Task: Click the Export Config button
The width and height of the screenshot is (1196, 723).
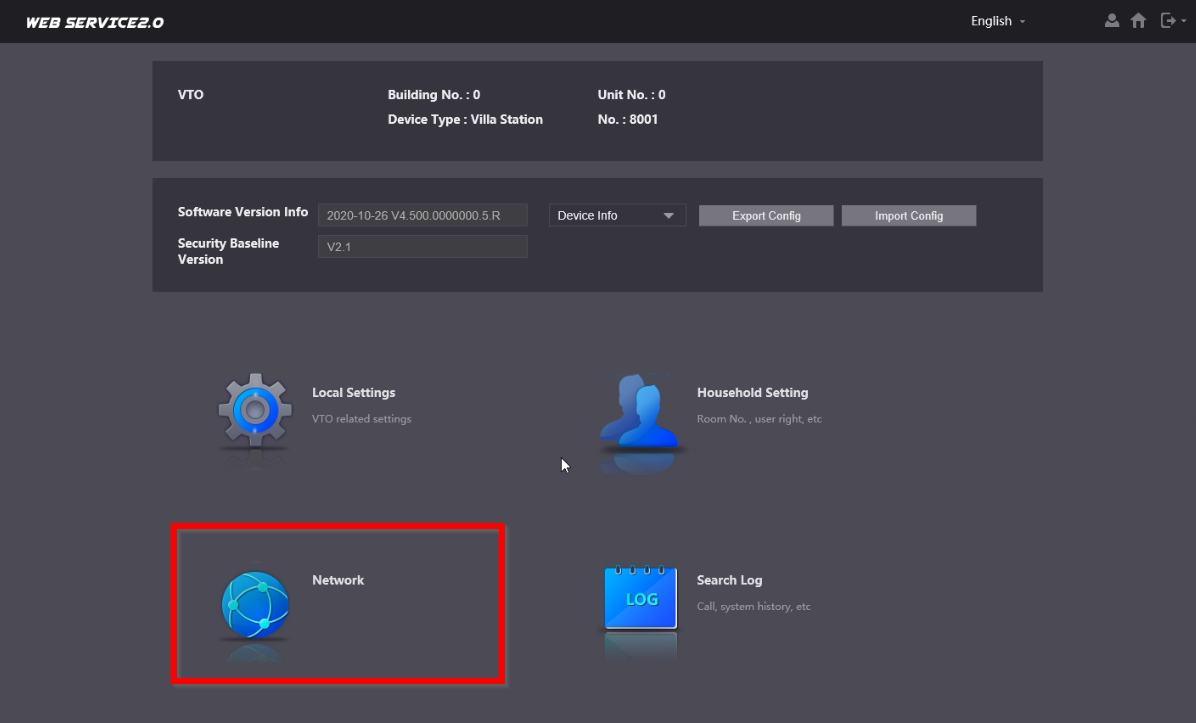Action: pos(766,216)
